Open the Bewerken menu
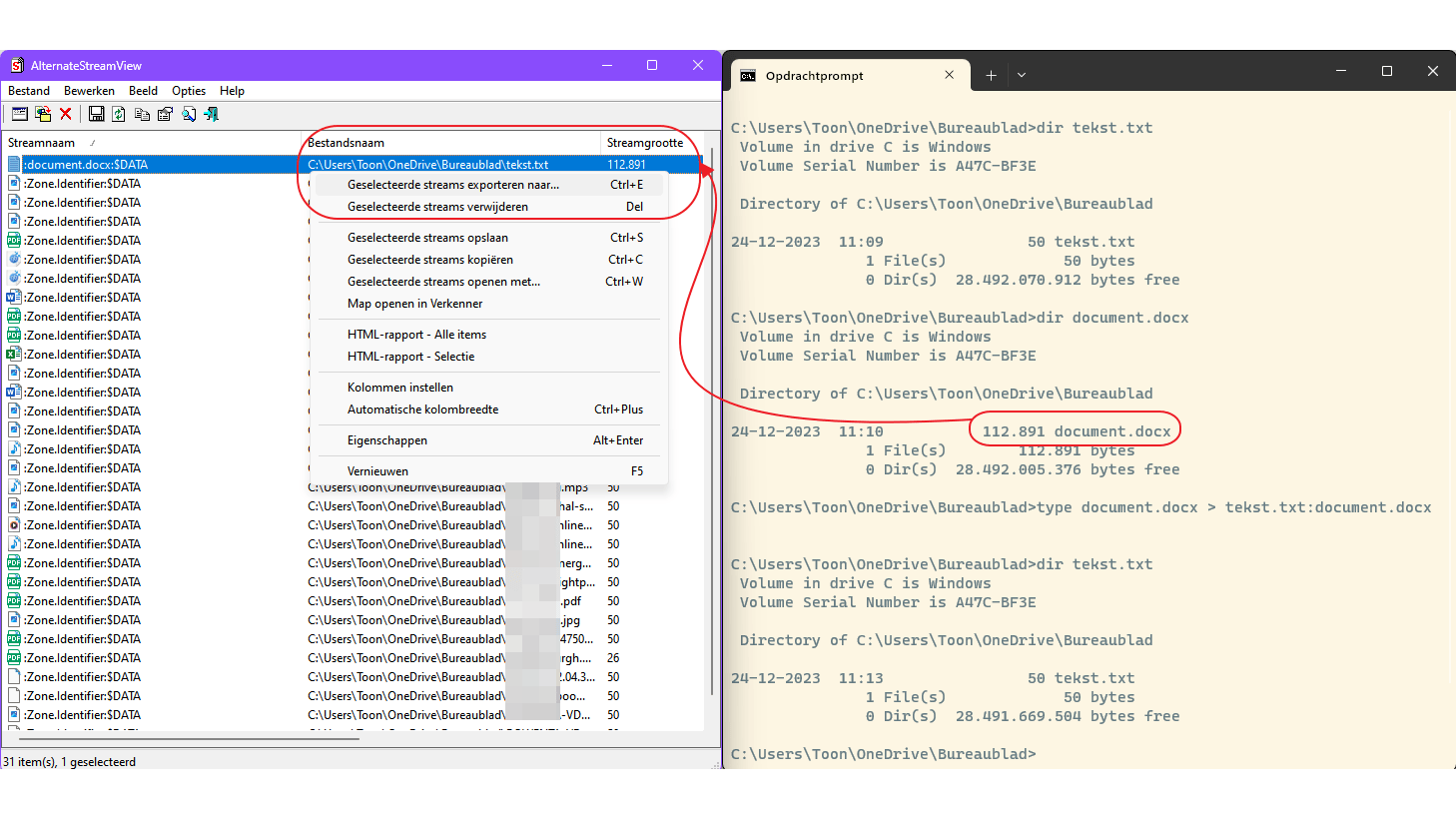The width and height of the screenshot is (1456, 819). [89, 91]
